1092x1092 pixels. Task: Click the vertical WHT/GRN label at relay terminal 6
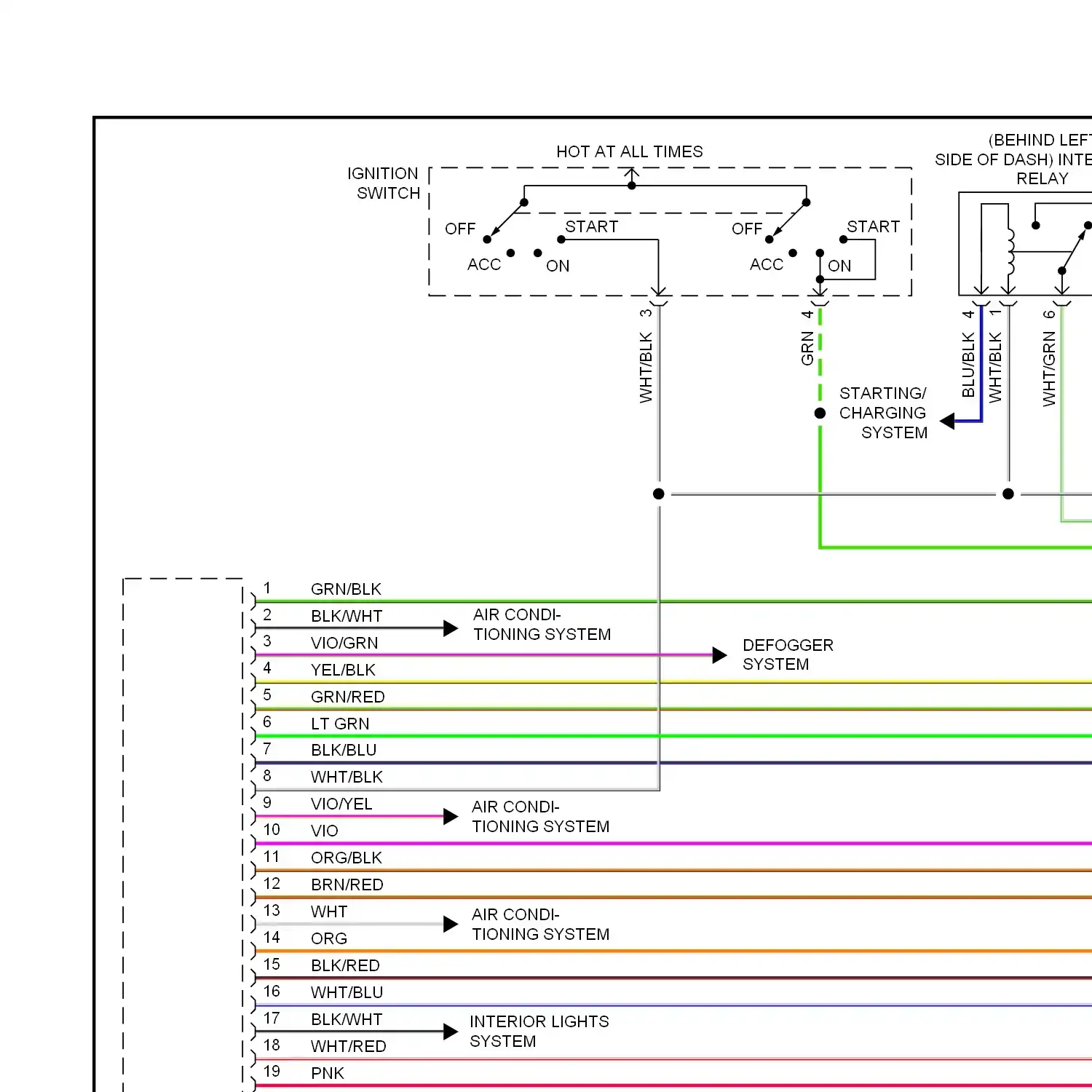pyautogui.click(x=1049, y=368)
